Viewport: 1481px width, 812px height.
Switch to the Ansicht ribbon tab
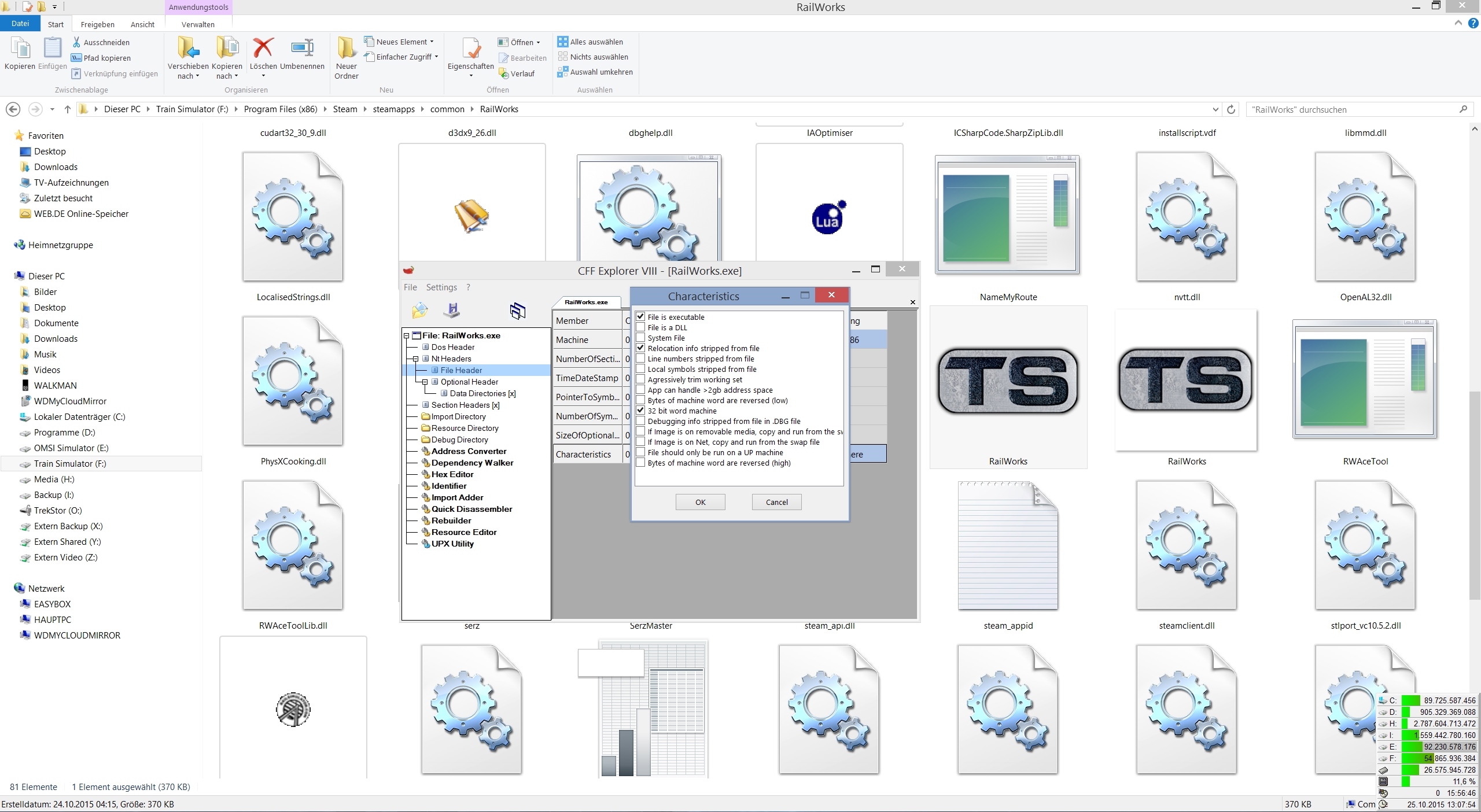142,24
